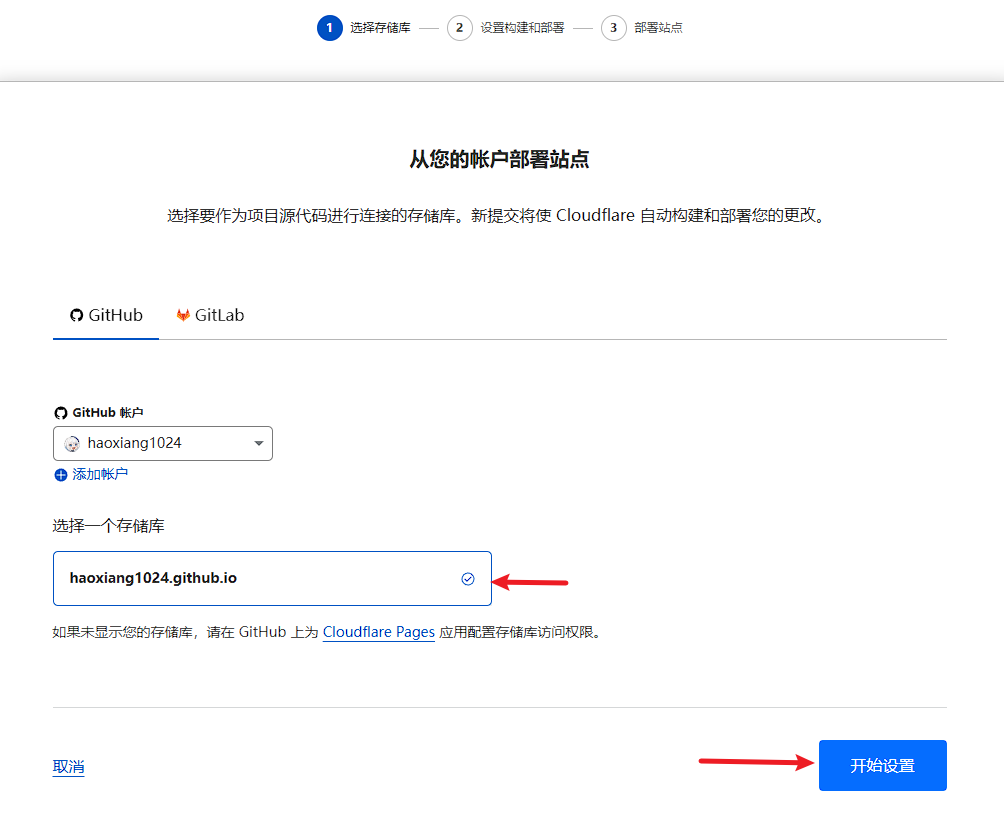Screen dimensions: 1004x816
Task: Open the Cloudflare Pages link
Action: click(378, 632)
